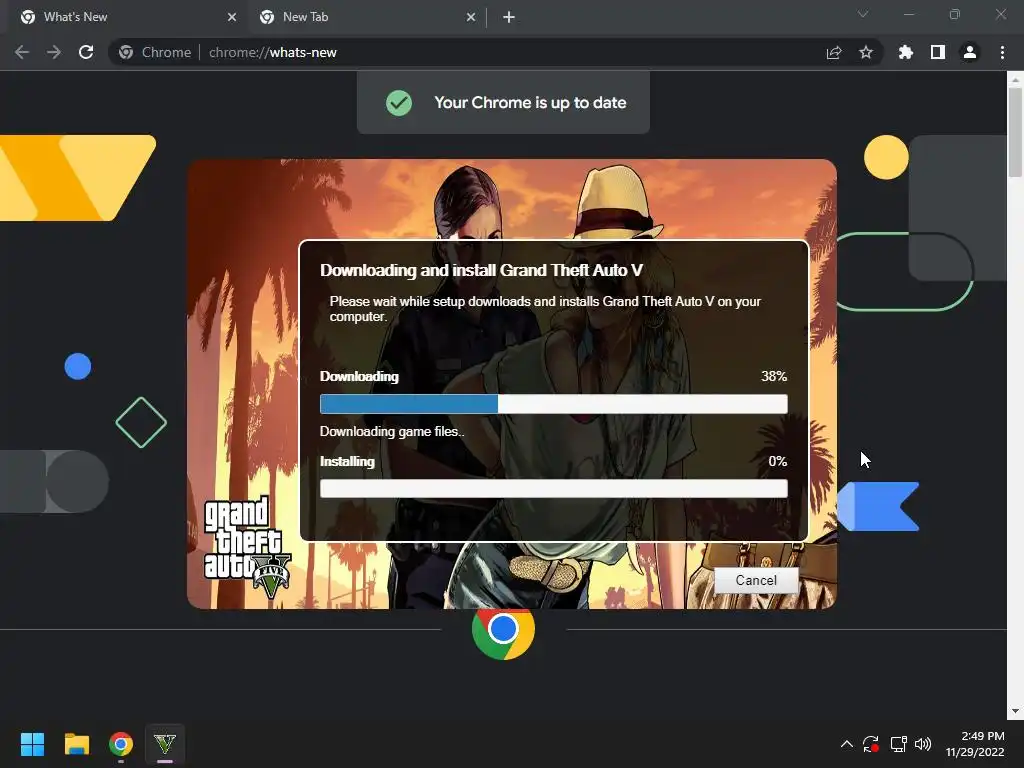Open File Explorer from the taskbar
This screenshot has width=1024, height=768.
(76, 744)
